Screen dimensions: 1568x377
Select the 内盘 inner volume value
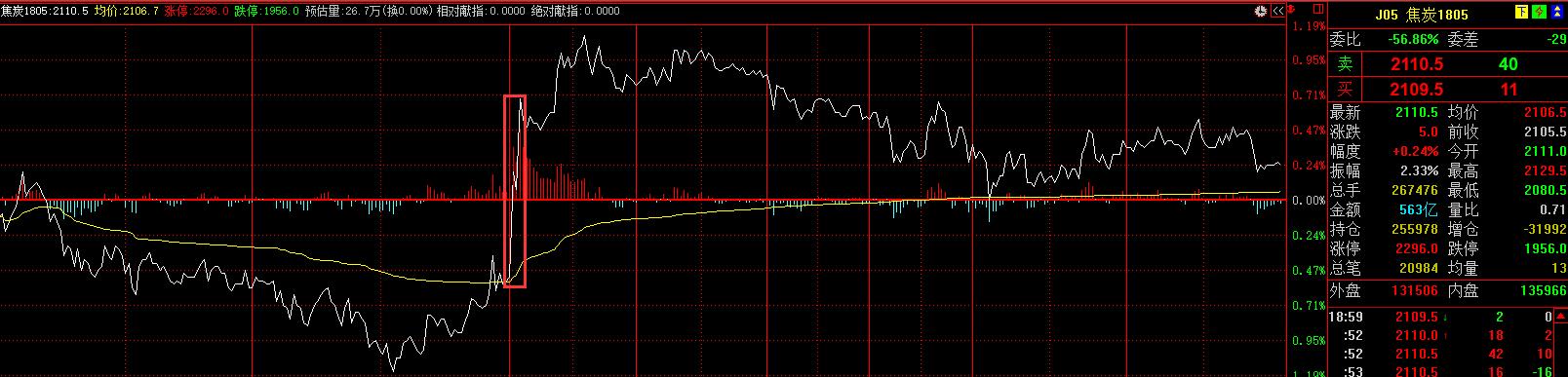click(x=1539, y=290)
